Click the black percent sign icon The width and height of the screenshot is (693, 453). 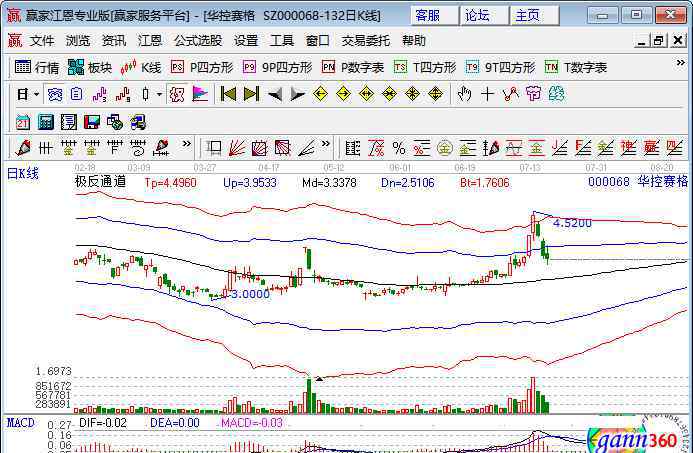point(399,148)
